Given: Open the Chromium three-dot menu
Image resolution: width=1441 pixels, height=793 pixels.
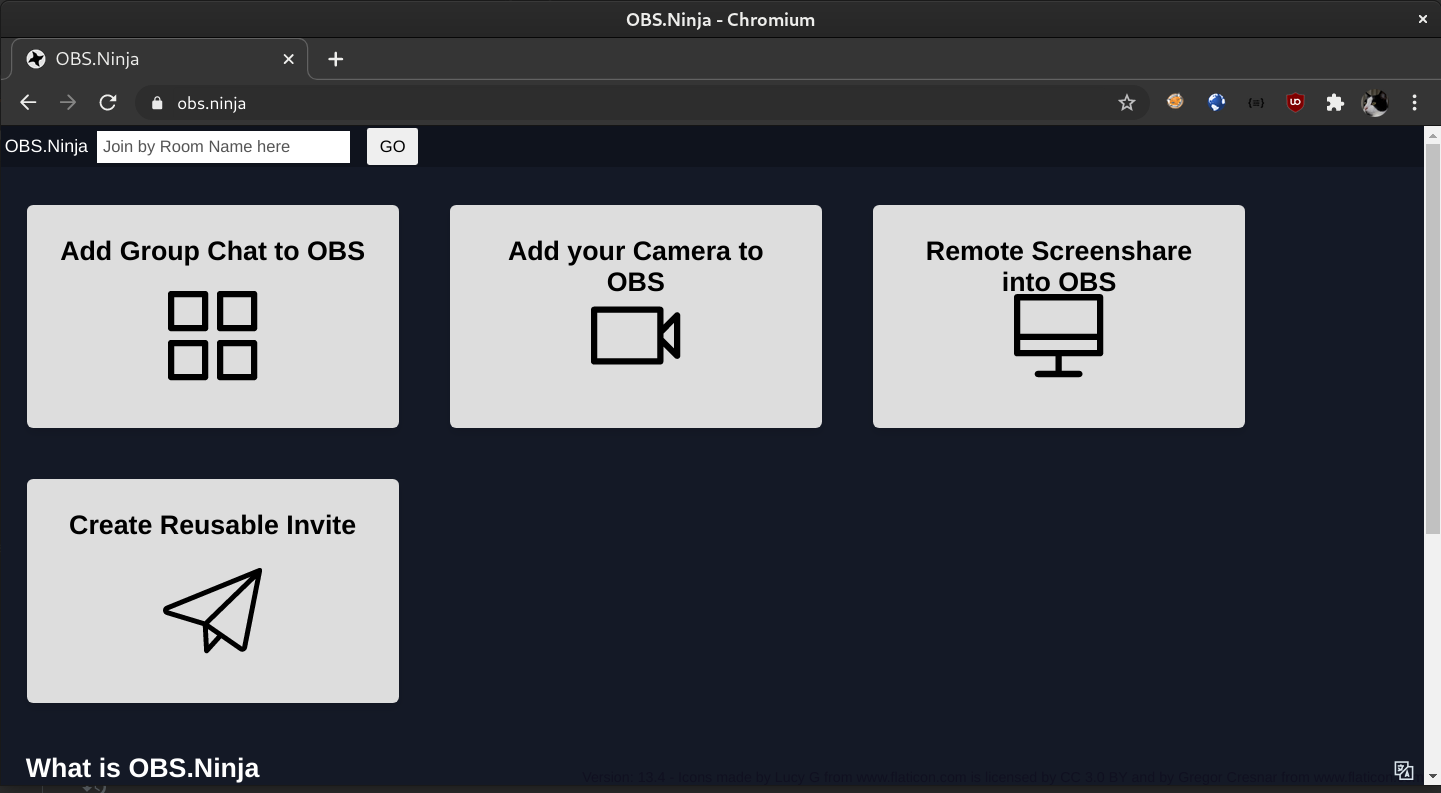Looking at the screenshot, I should 1415,102.
